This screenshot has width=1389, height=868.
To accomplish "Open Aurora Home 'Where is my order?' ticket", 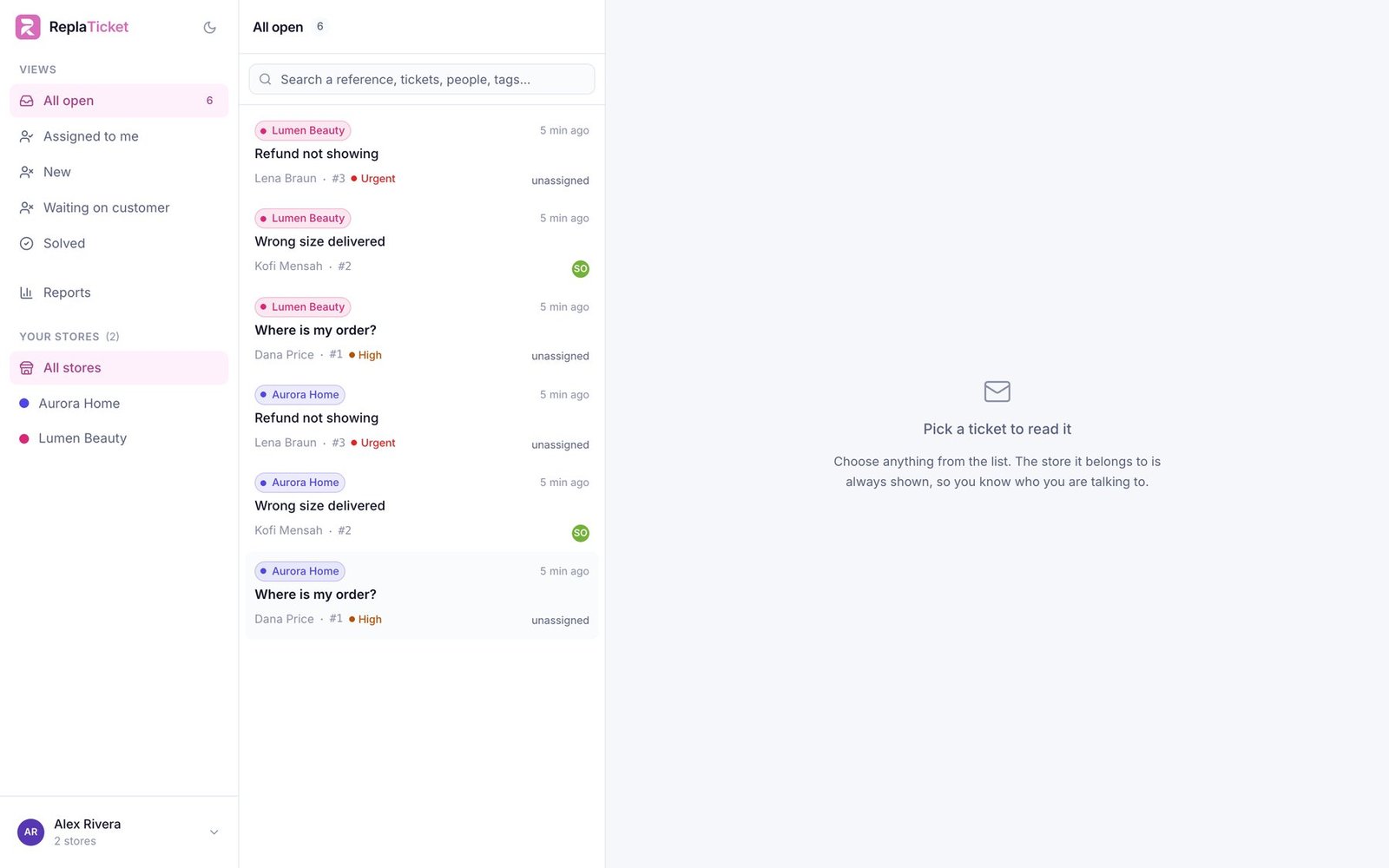I will (x=422, y=595).
